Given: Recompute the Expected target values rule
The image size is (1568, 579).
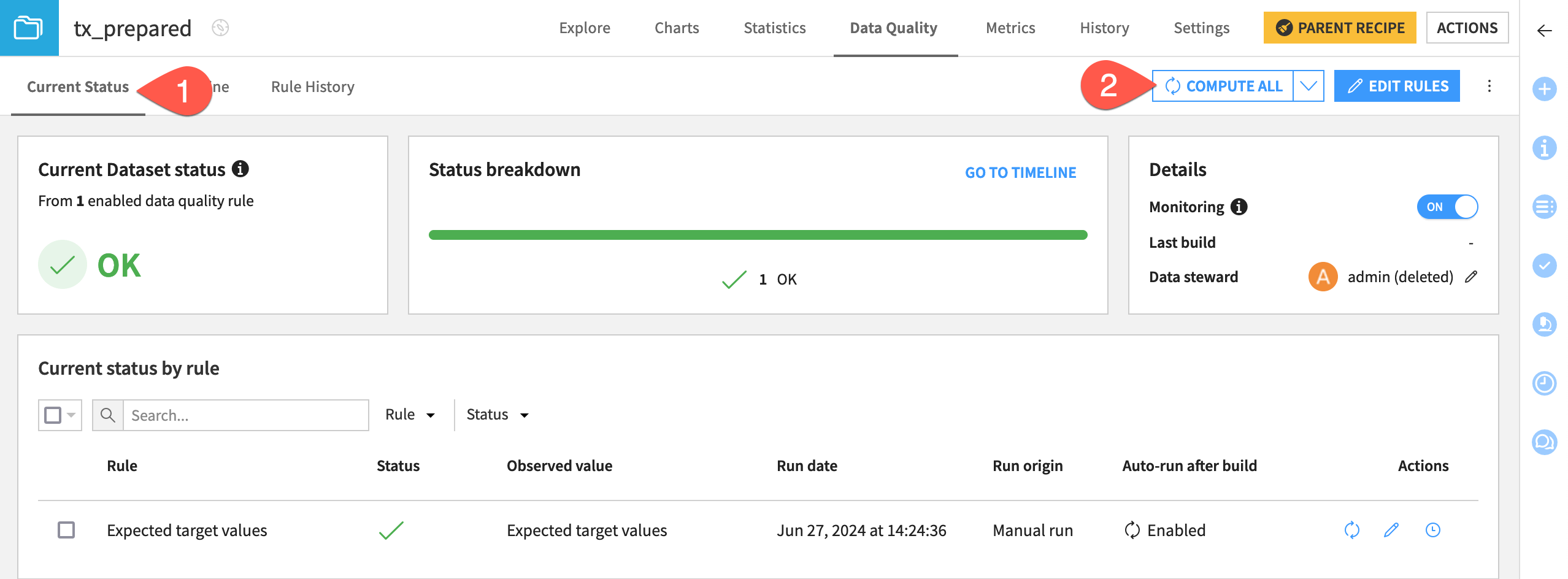Looking at the screenshot, I should [1351, 530].
